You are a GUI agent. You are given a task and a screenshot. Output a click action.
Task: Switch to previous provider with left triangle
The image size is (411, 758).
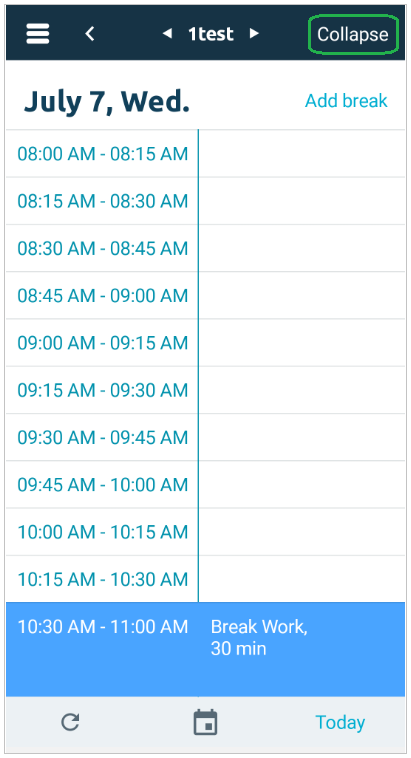pyautogui.click(x=167, y=33)
